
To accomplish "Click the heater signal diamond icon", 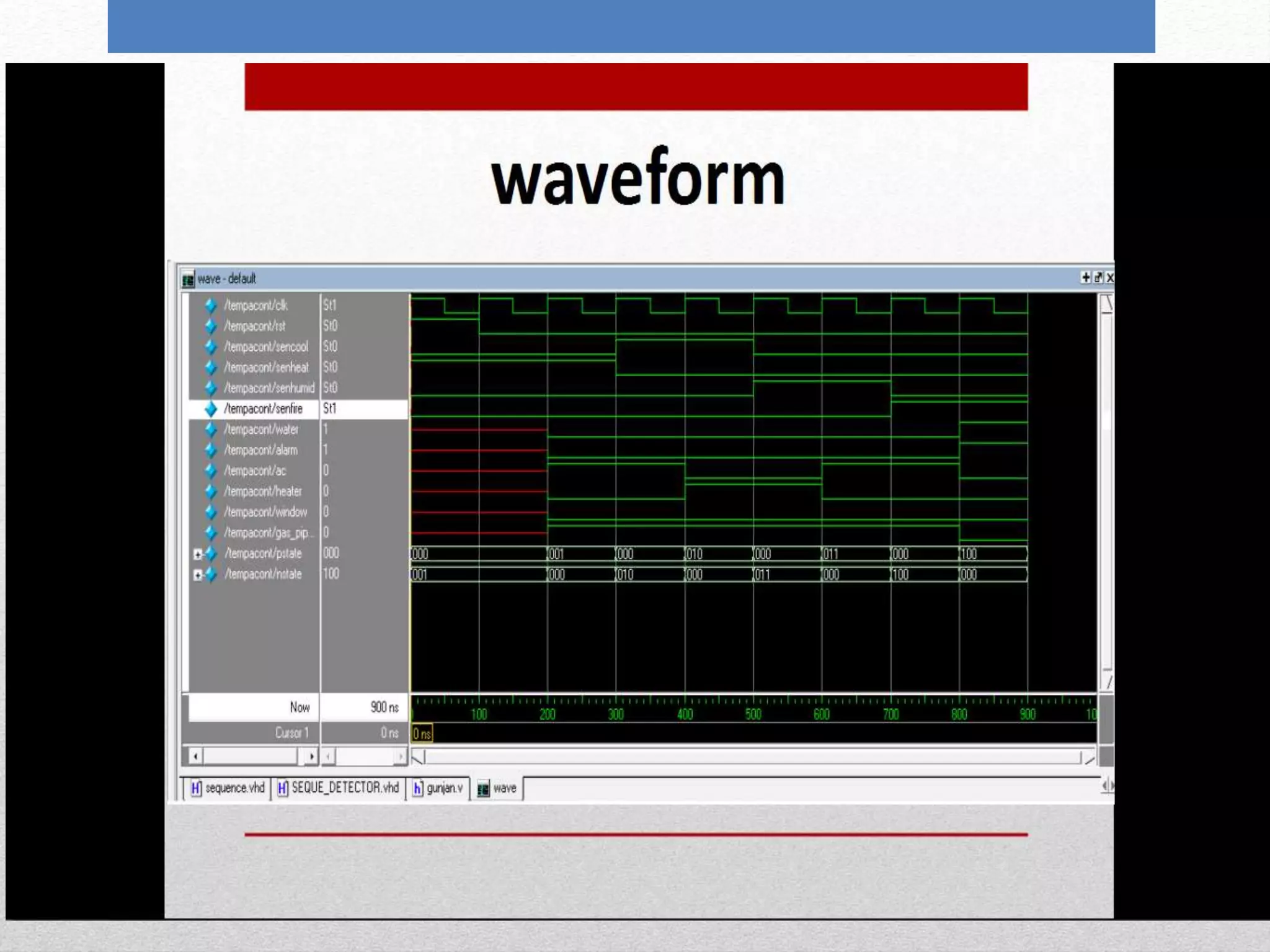I will [211, 491].
